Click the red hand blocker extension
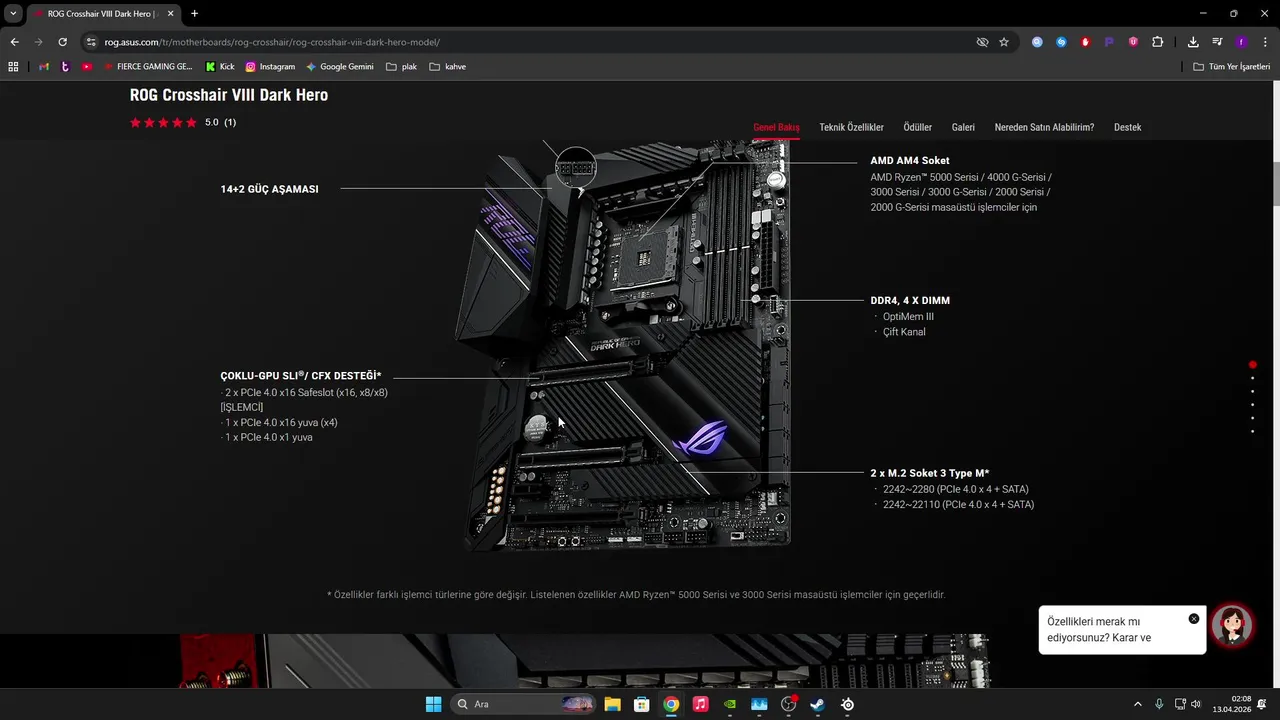Screen dimensions: 1280x720 coord(1085,42)
